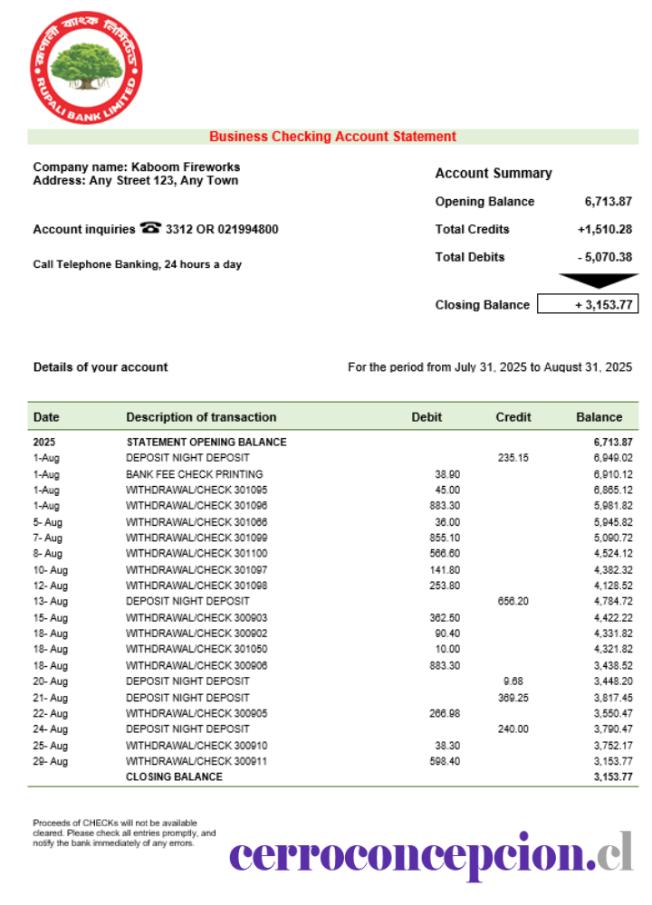This screenshot has width=652, height=905.
Task: Click the Date column header
Action: 46,417
